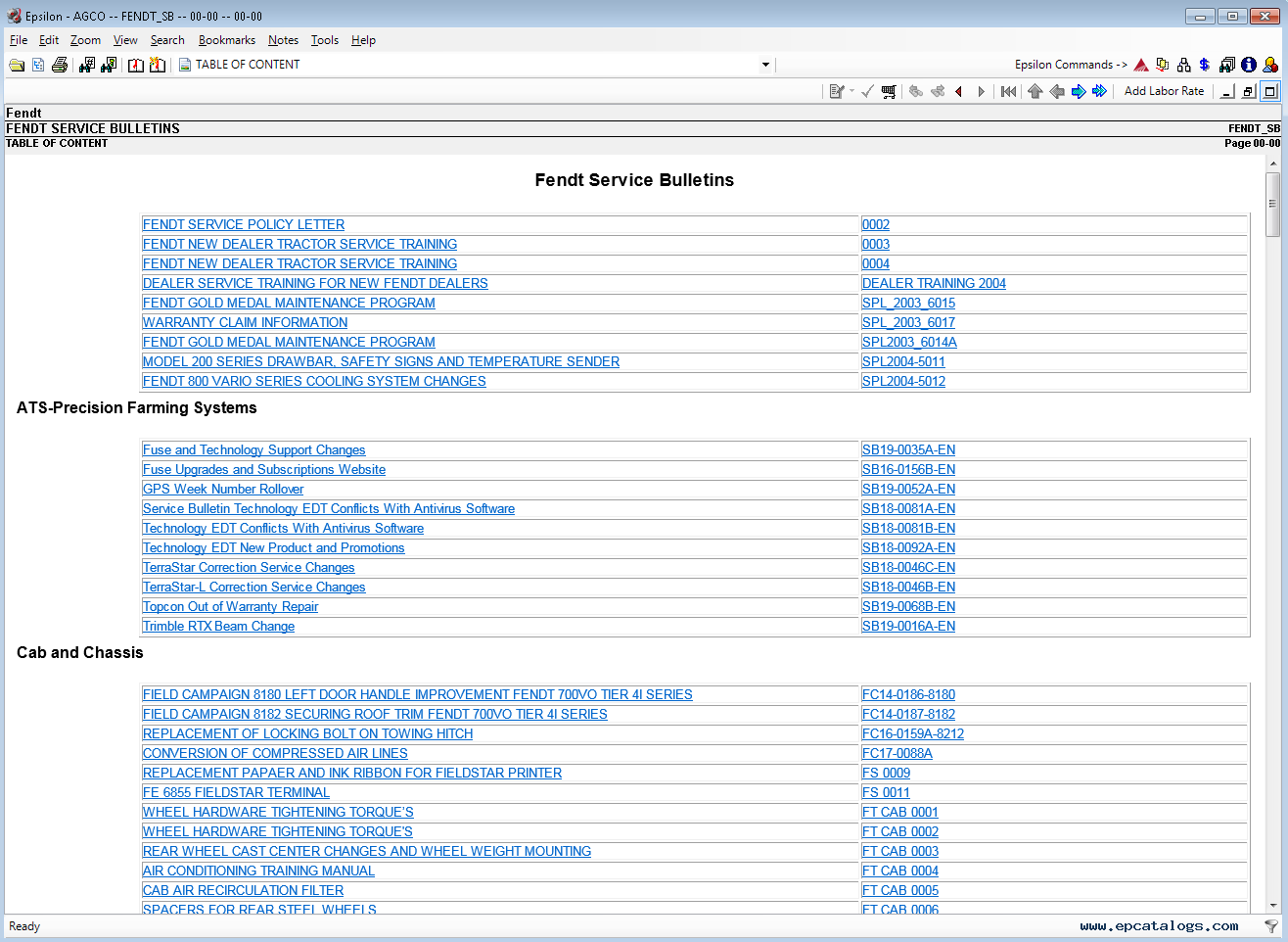Click the blue info circle icon

point(1249,65)
